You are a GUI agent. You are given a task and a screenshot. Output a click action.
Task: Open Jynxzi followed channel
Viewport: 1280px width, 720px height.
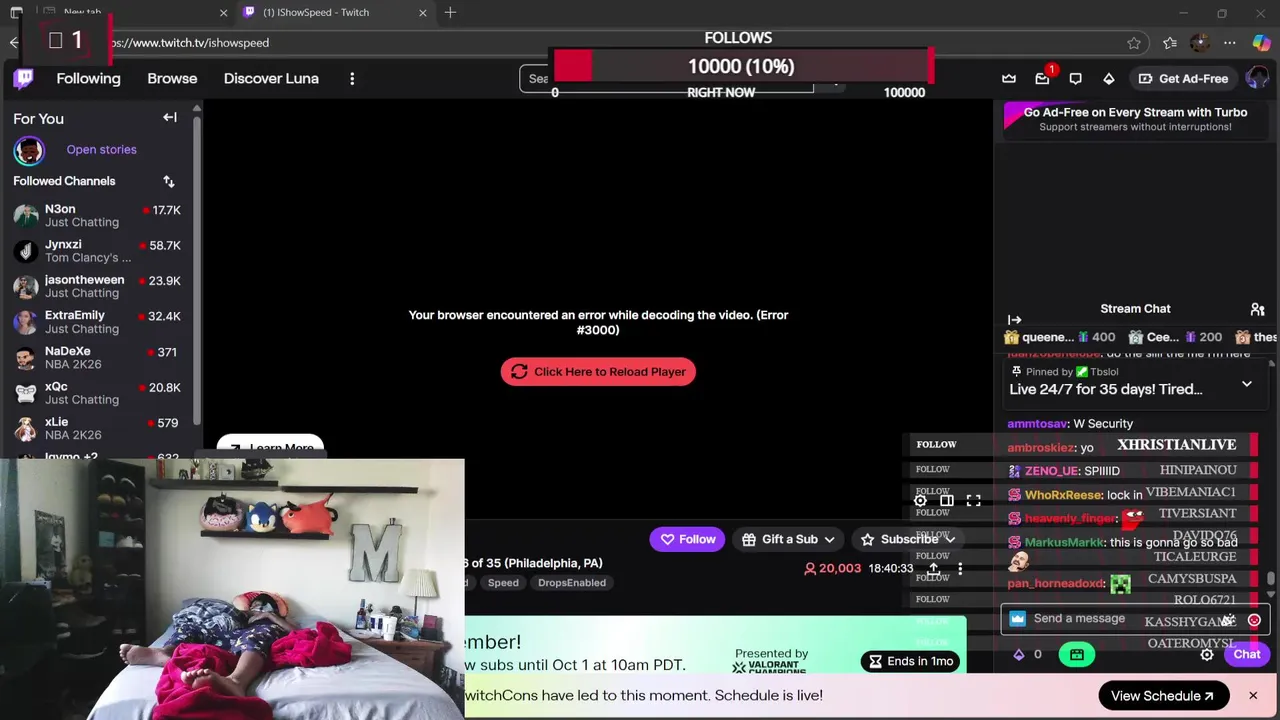tap(97, 251)
